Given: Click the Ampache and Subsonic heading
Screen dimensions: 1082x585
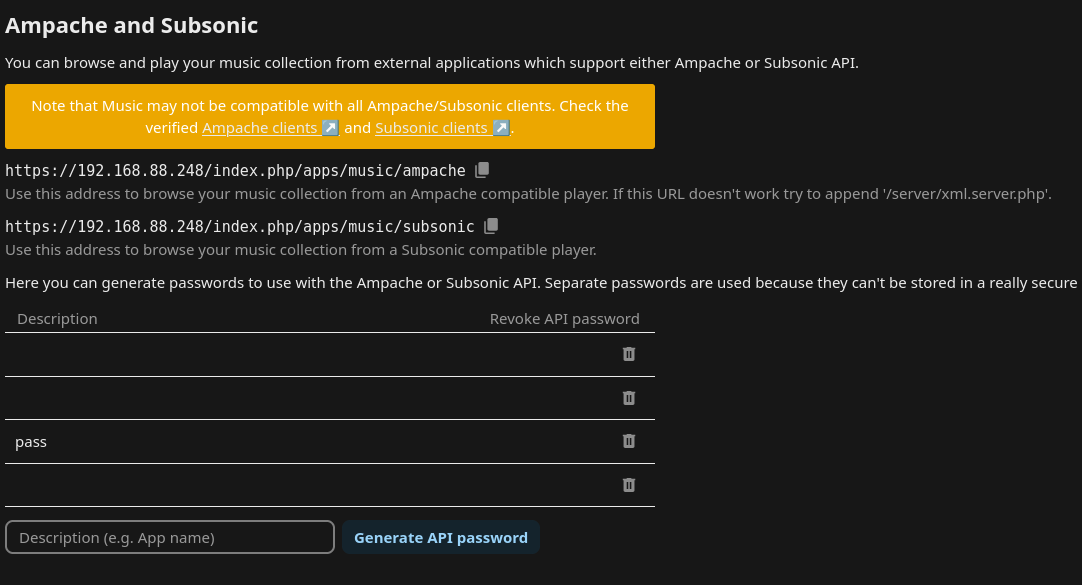Looking at the screenshot, I should click(131, 25).
